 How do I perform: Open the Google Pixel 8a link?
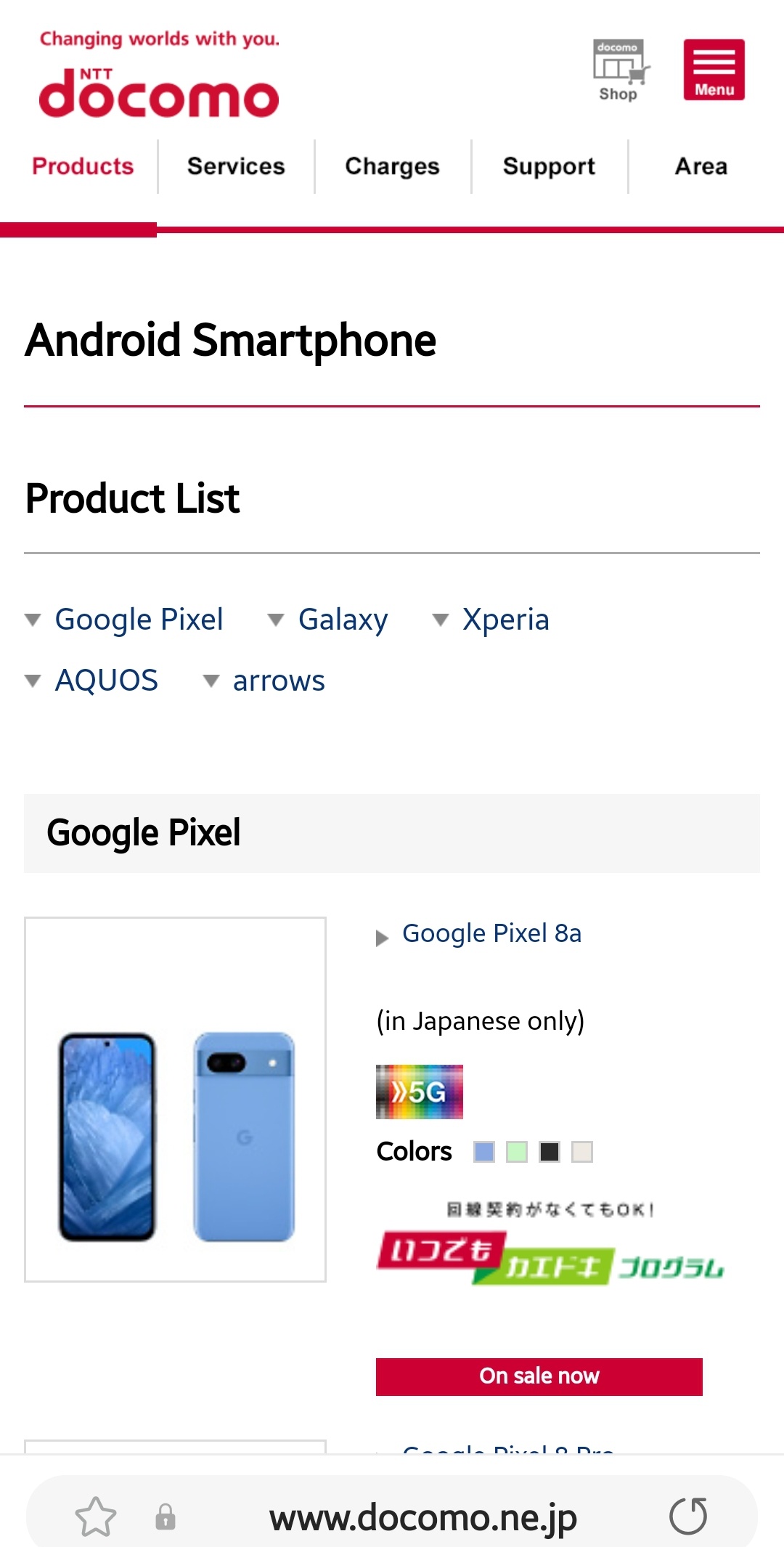[x=491, y=933]
